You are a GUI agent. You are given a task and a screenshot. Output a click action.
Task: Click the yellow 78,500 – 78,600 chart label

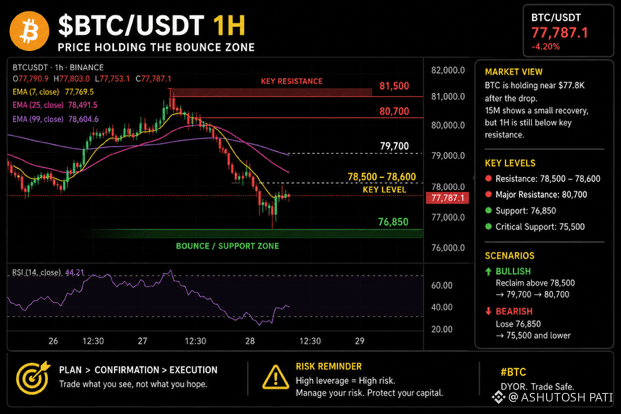click(382, 177)
